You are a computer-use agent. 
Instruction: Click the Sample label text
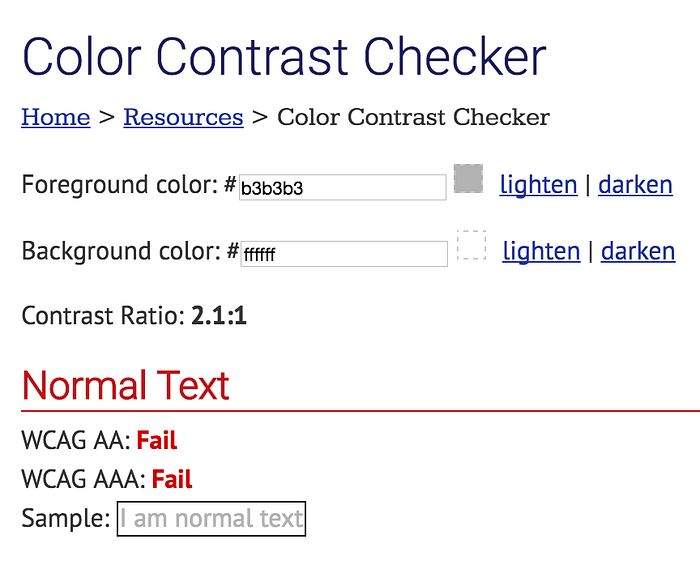tap(66, 519)
